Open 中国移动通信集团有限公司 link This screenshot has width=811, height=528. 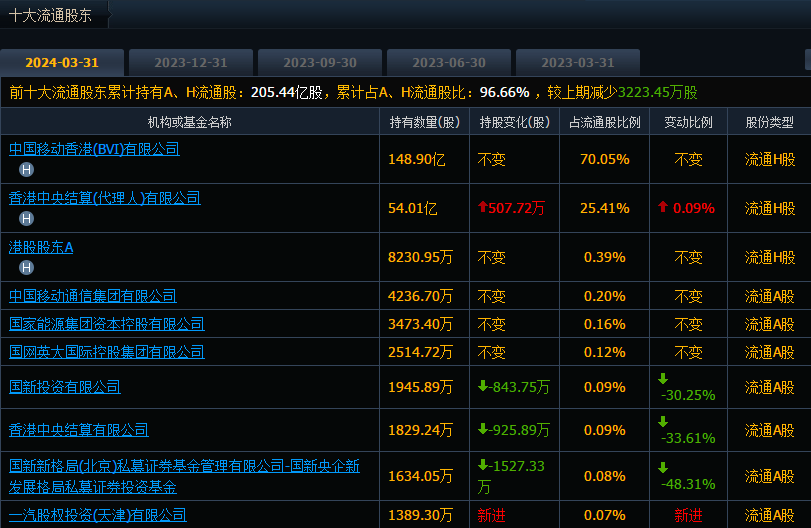tap(93, 296)
